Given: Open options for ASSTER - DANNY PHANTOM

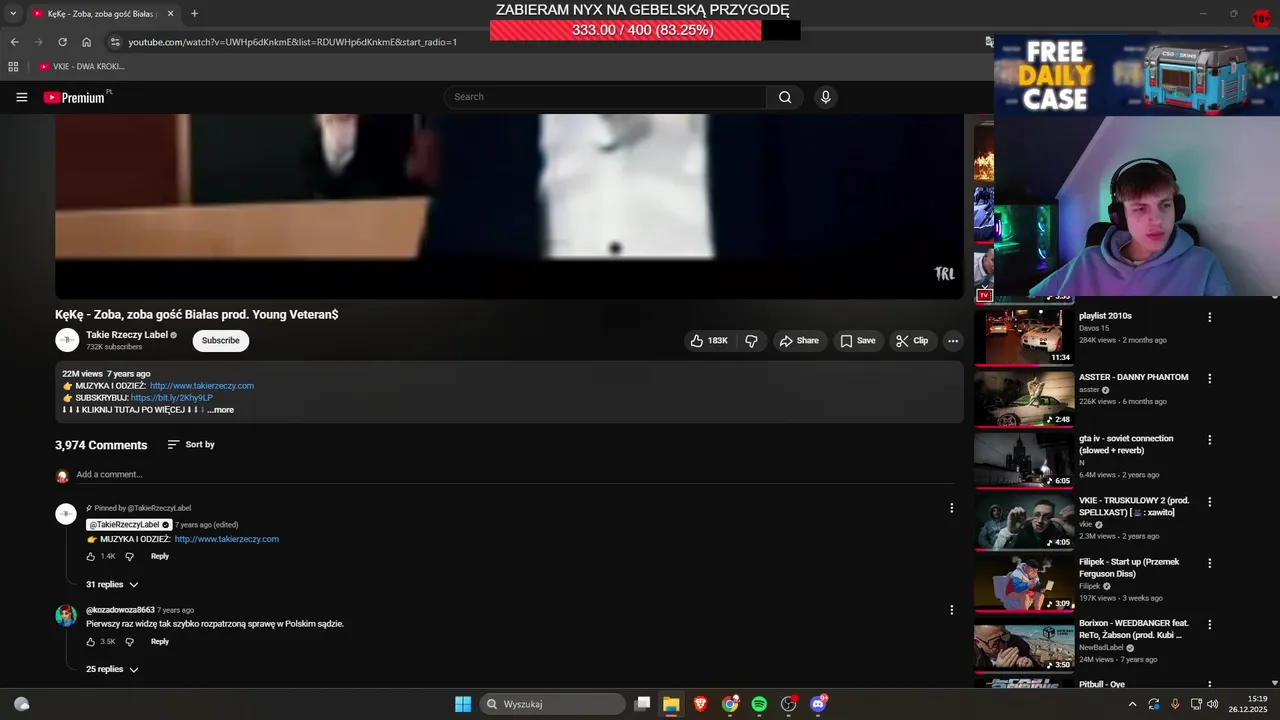Looking at the screenshot, I should [x=1210, y=379].
